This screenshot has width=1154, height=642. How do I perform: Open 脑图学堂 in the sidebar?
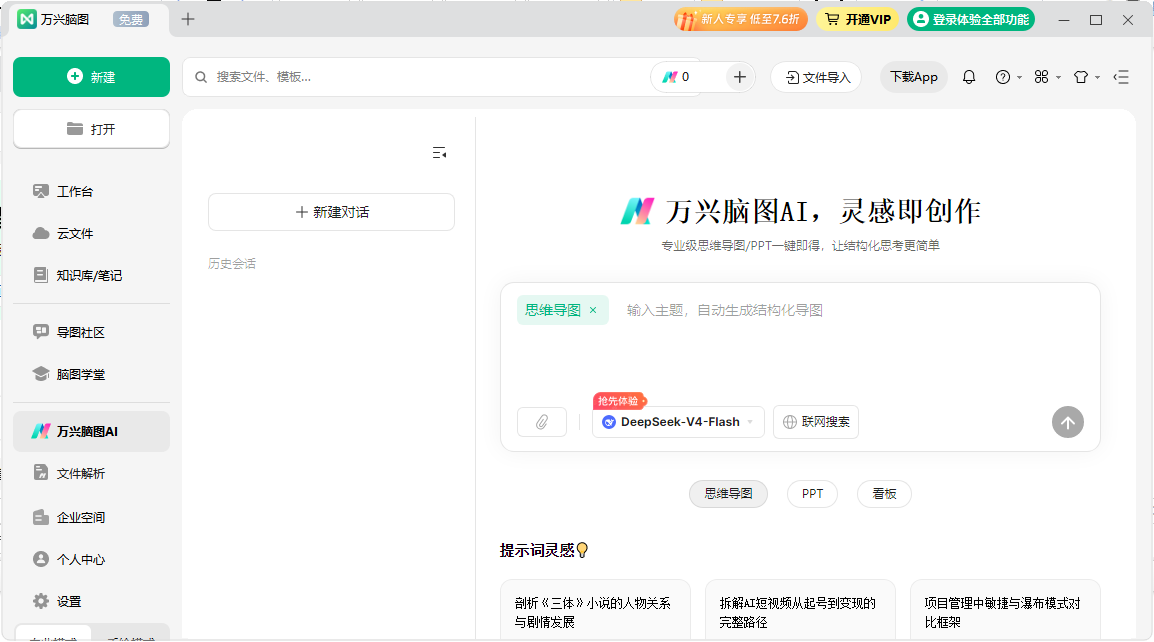click(91, 374)
